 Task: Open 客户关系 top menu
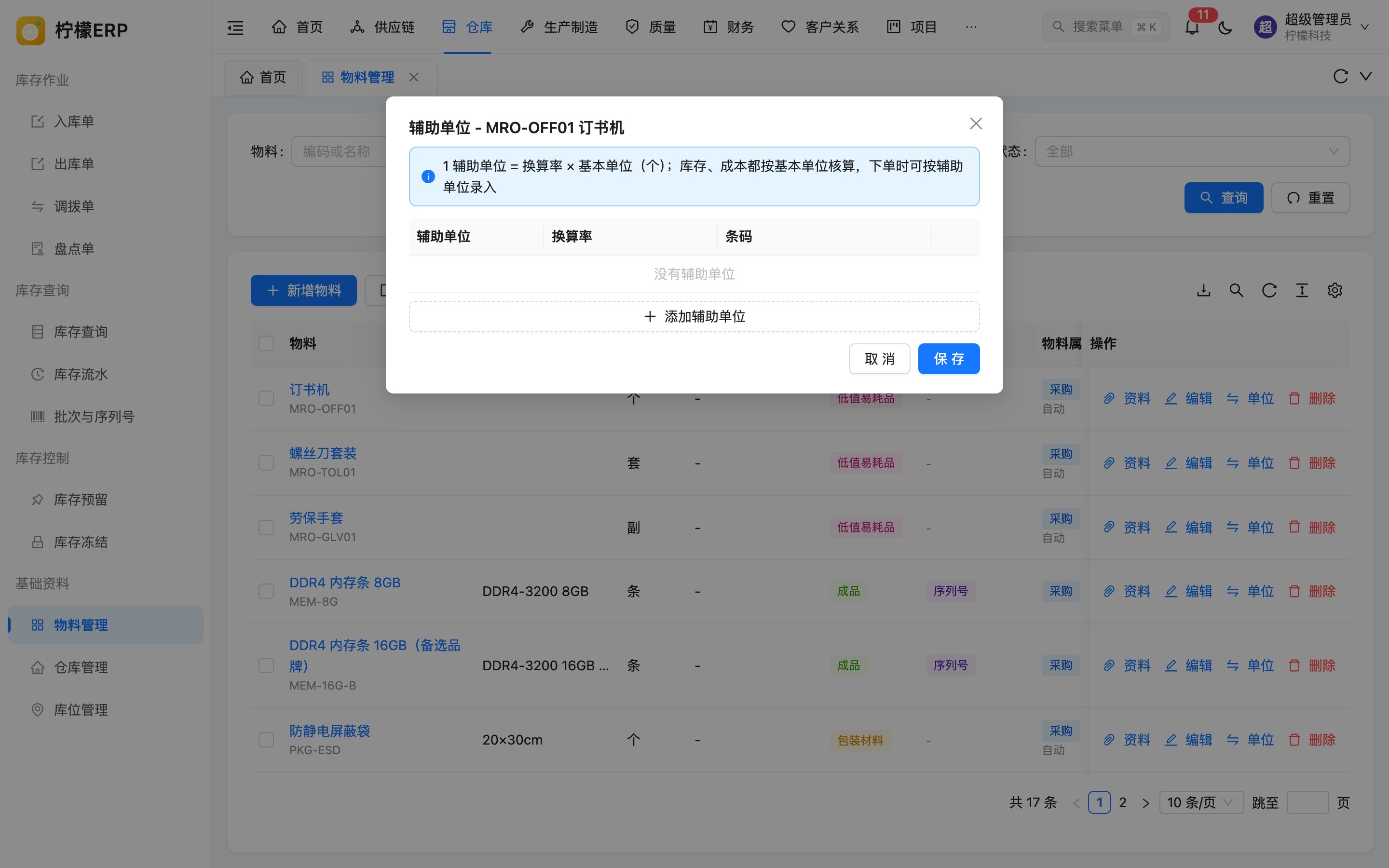click(x=819, y=27)
